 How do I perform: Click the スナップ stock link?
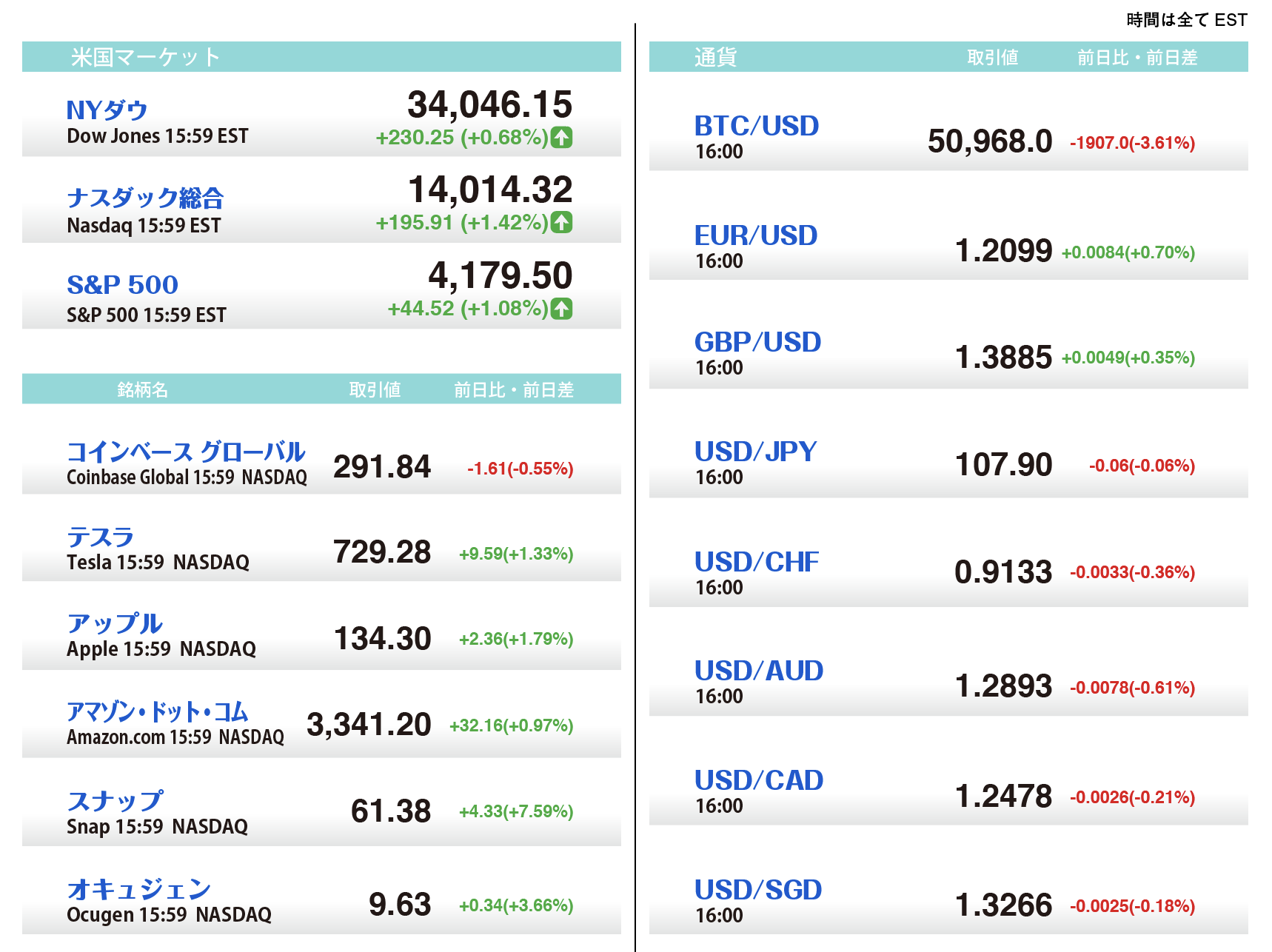(116, 800)
